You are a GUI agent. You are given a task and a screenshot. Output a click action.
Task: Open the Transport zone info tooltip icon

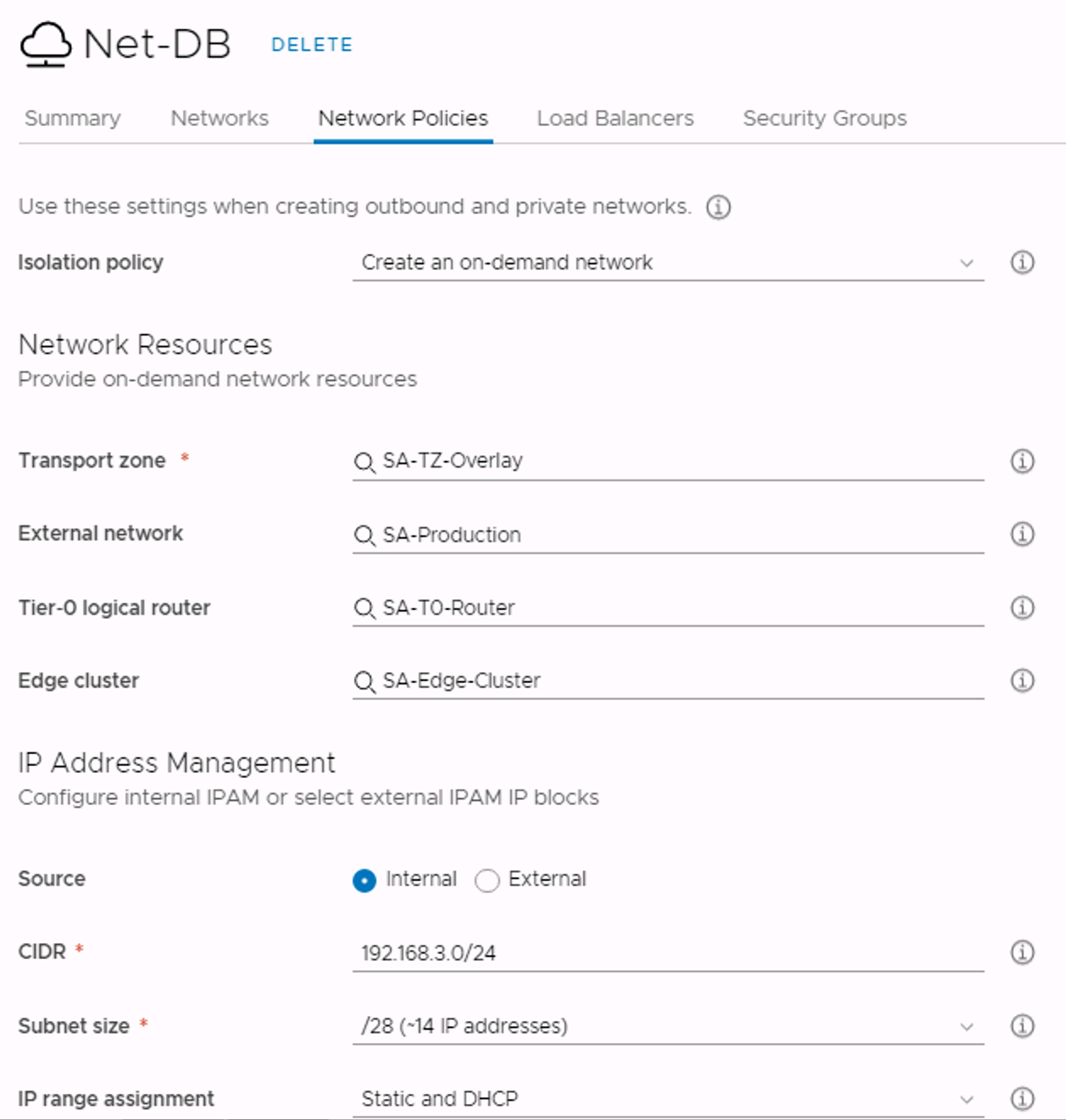tap(1022, 461)
